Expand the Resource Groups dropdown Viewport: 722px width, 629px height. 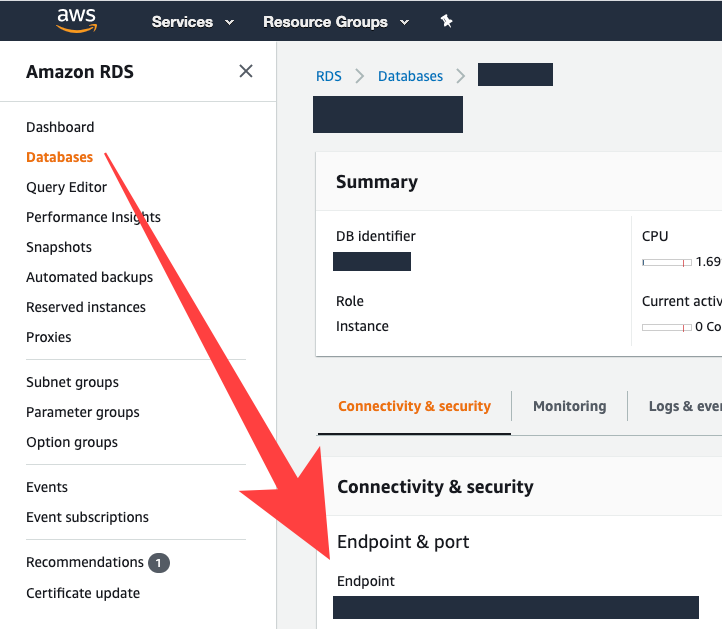tap(336, 22)
